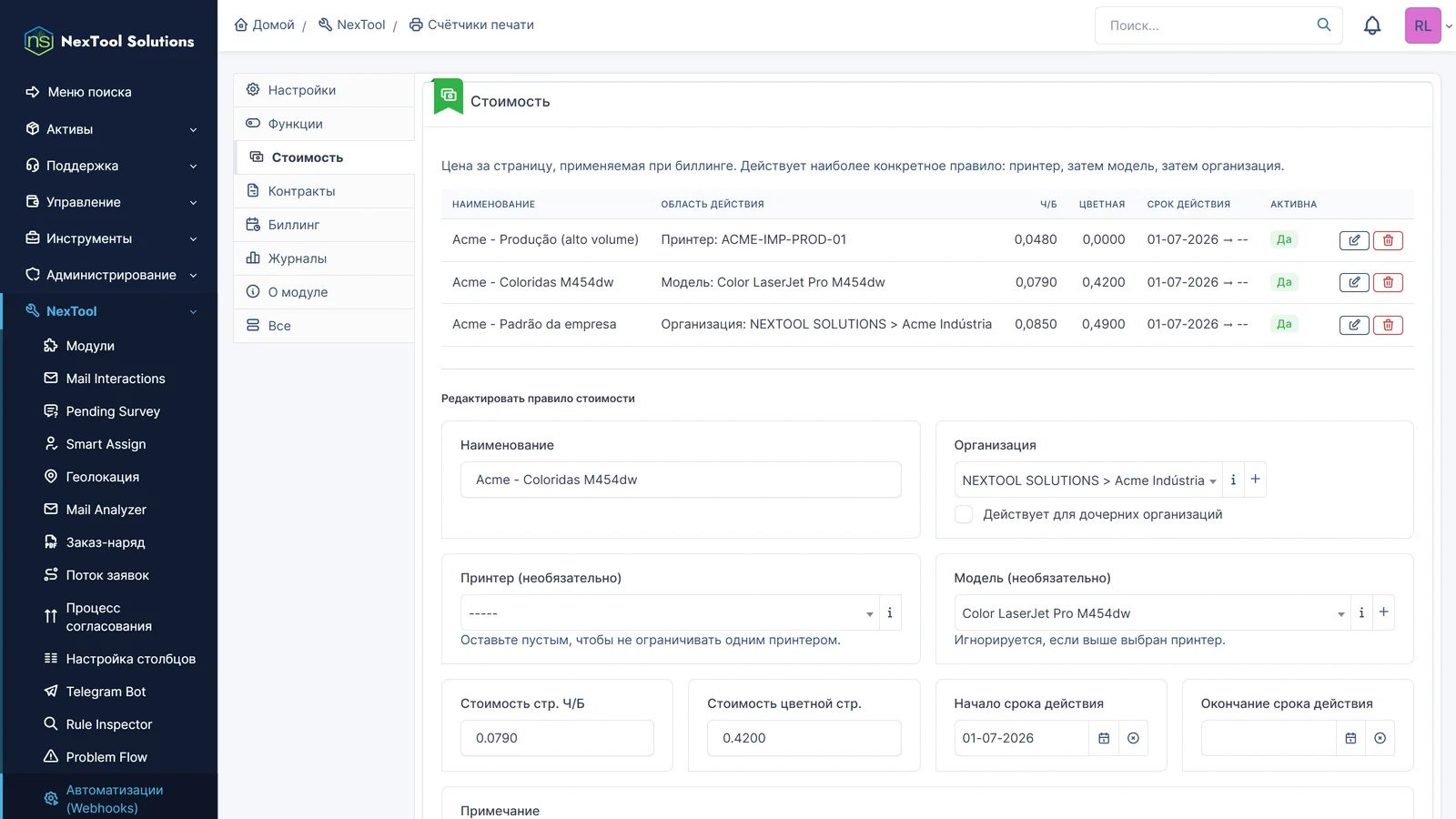
Task: Switch to the Функции tab
Action: pyautogui.click(x=324, y=124)
